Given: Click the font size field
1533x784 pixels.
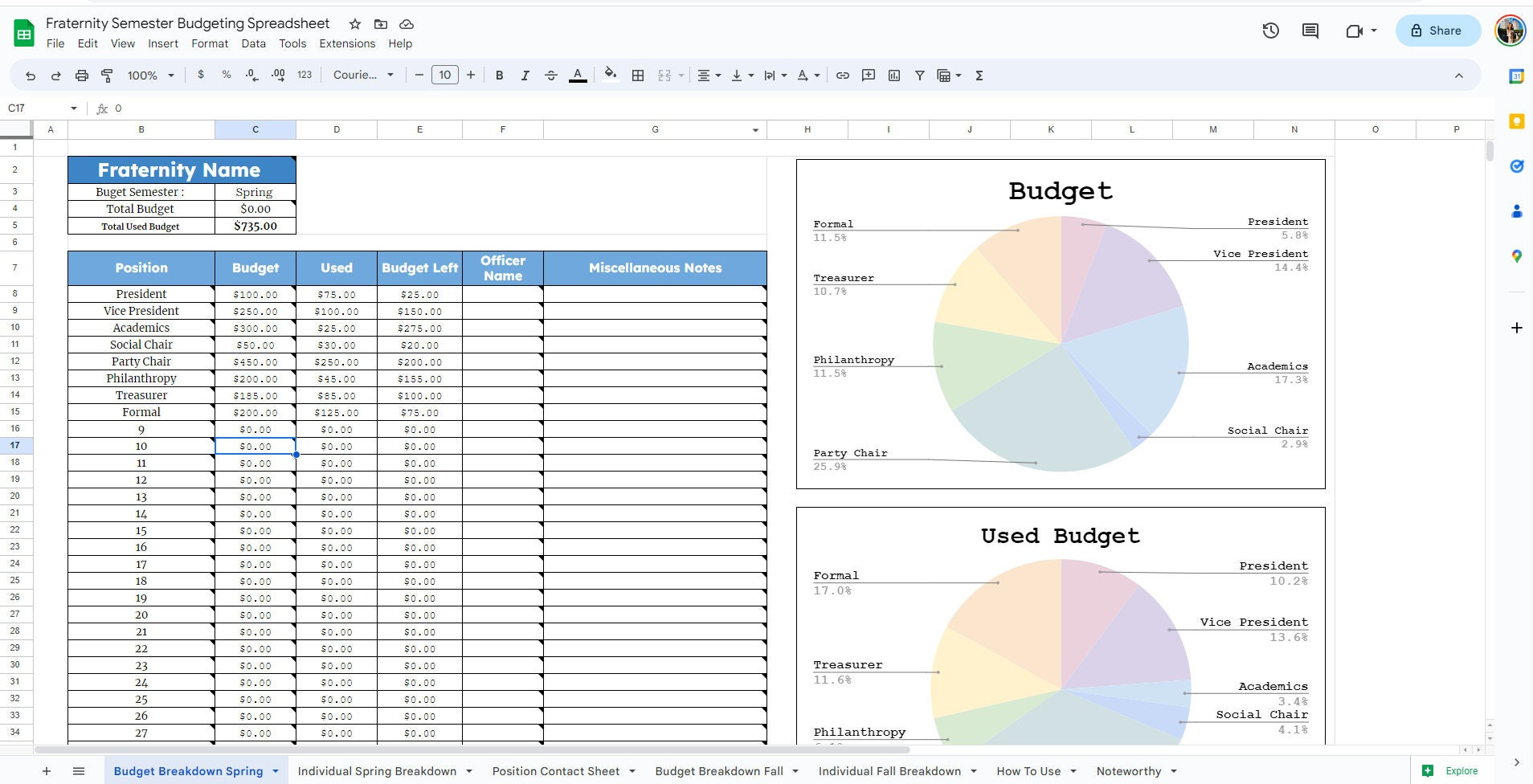Looking at the screenshot, I should click(445, 75).
